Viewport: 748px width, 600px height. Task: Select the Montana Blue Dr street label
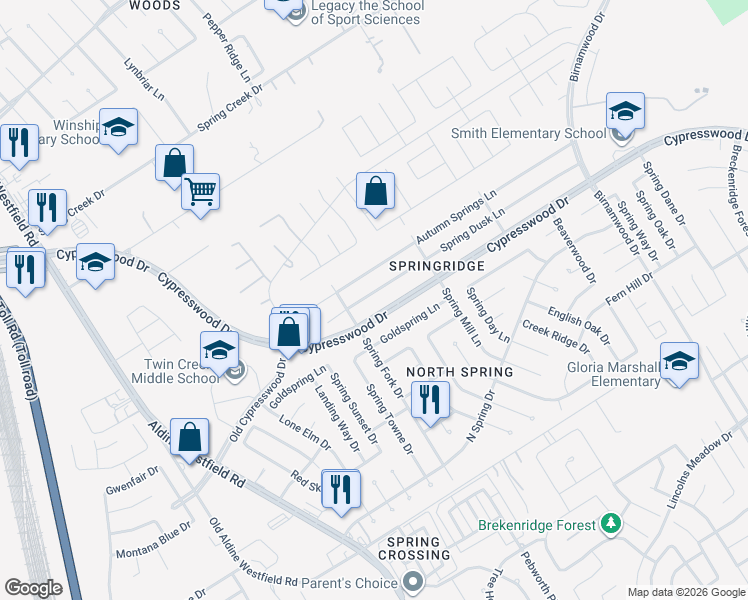click(154, 540)
